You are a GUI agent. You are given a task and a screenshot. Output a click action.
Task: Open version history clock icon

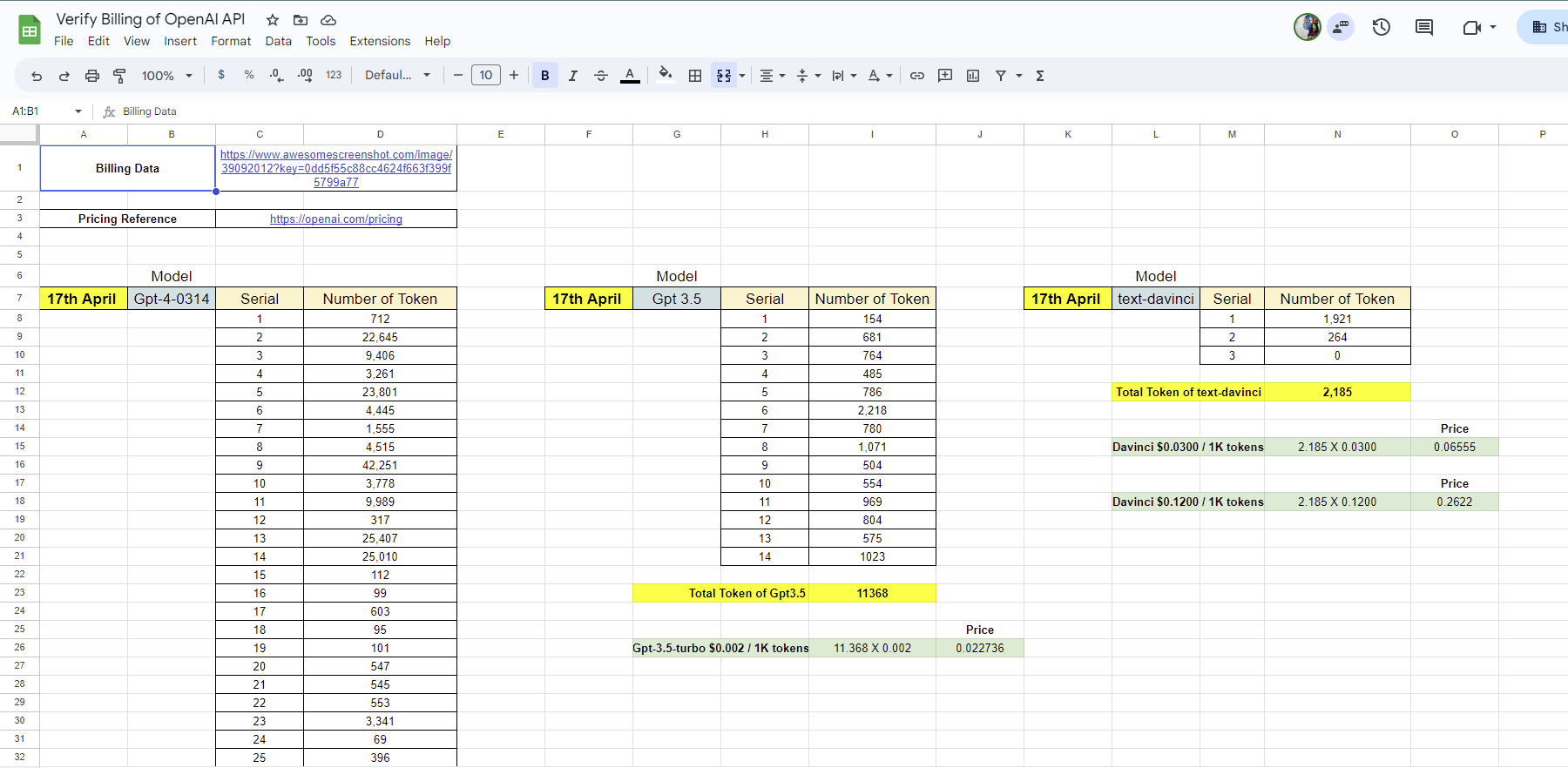pyautogui.click(x=1382, y=27)
